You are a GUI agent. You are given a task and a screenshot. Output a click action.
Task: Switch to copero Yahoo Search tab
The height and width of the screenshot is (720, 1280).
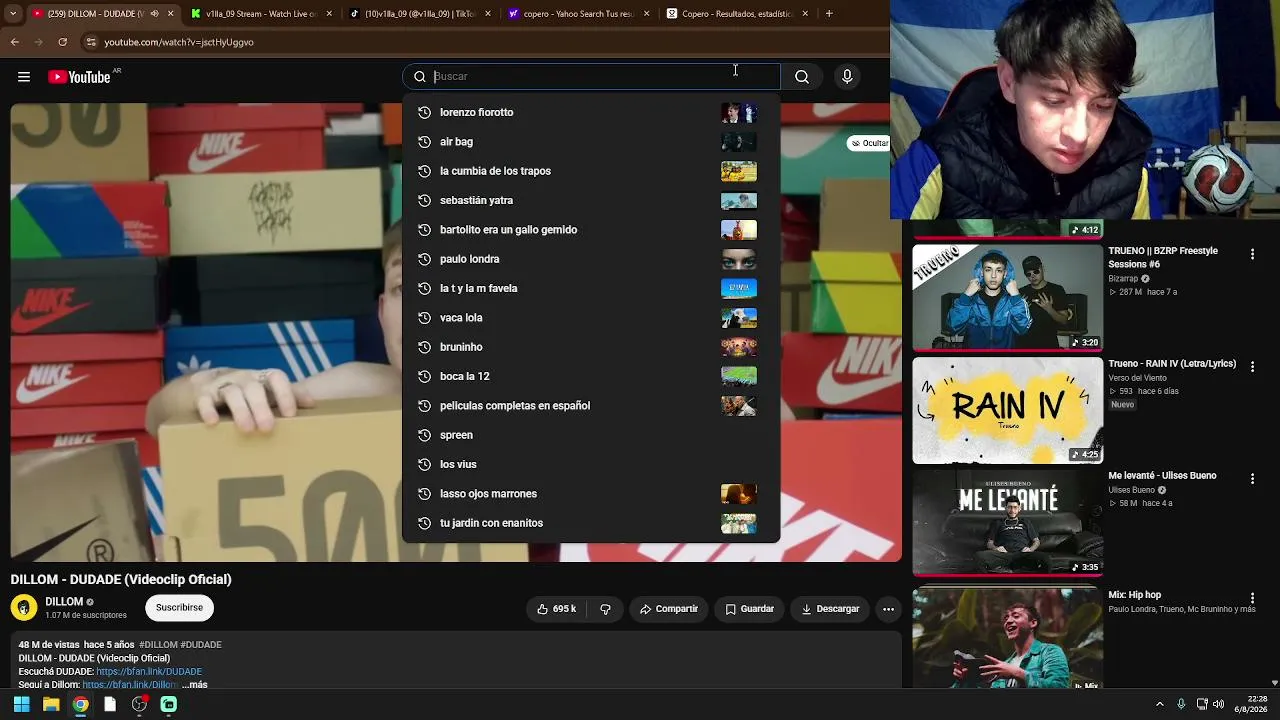point(578,14)
